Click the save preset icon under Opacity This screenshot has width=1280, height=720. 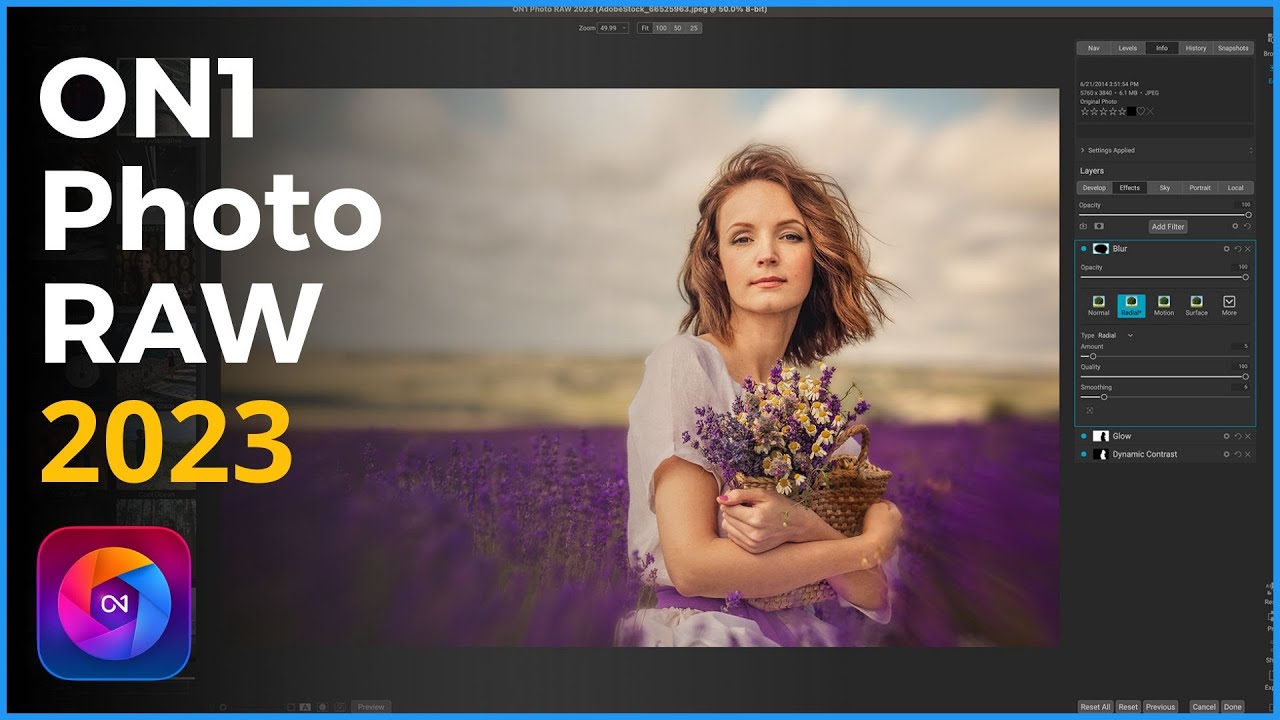click(x=1084, y=226)
